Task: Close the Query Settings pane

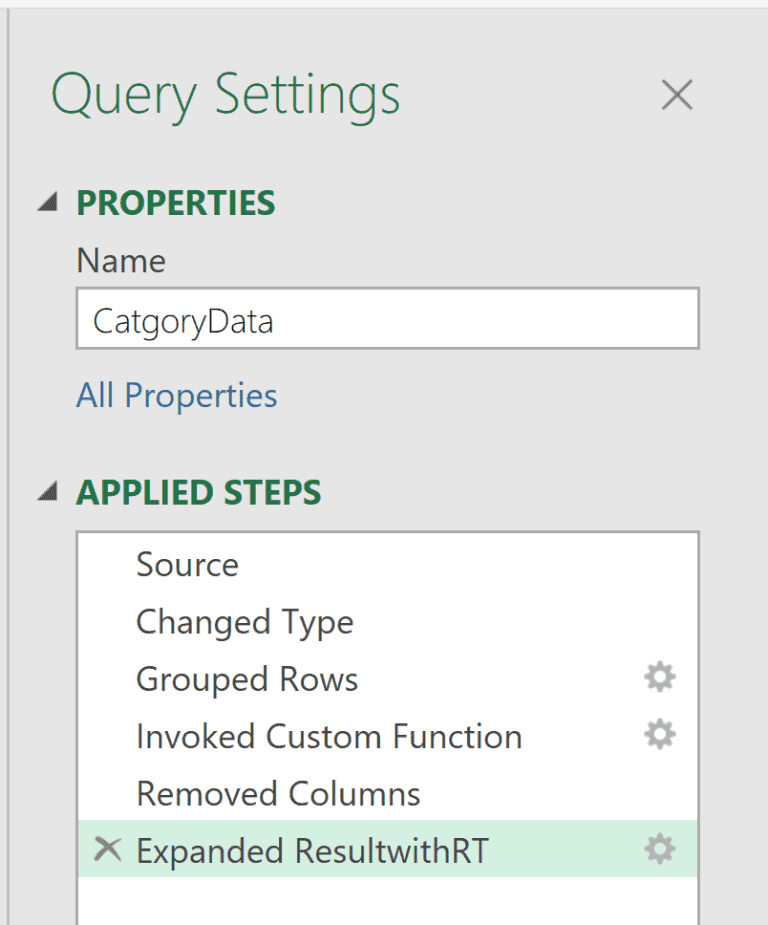Action: 677,95
